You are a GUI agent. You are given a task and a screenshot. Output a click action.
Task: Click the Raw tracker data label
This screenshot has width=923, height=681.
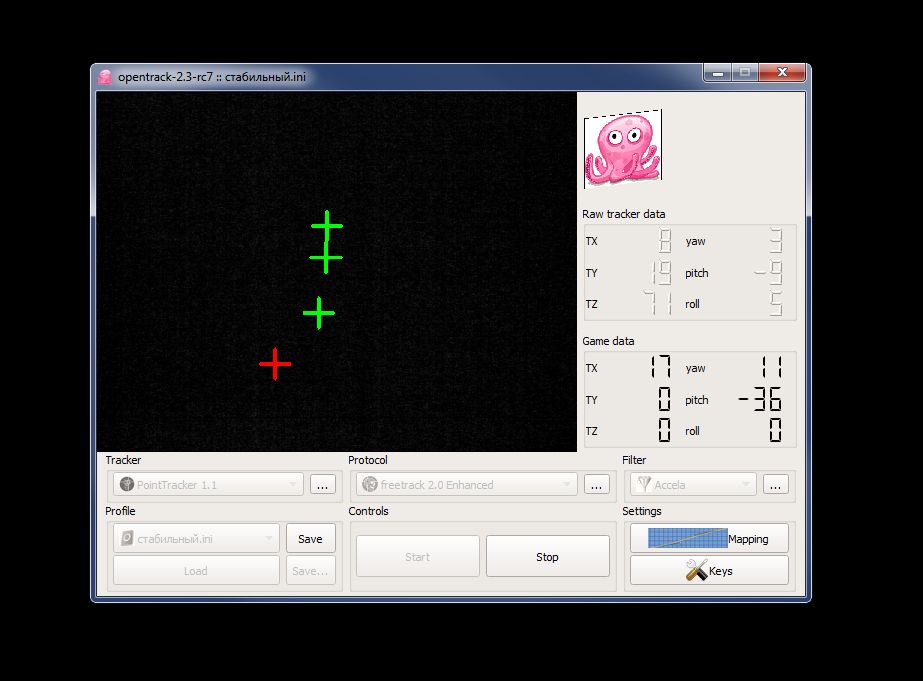click(623, 214)
